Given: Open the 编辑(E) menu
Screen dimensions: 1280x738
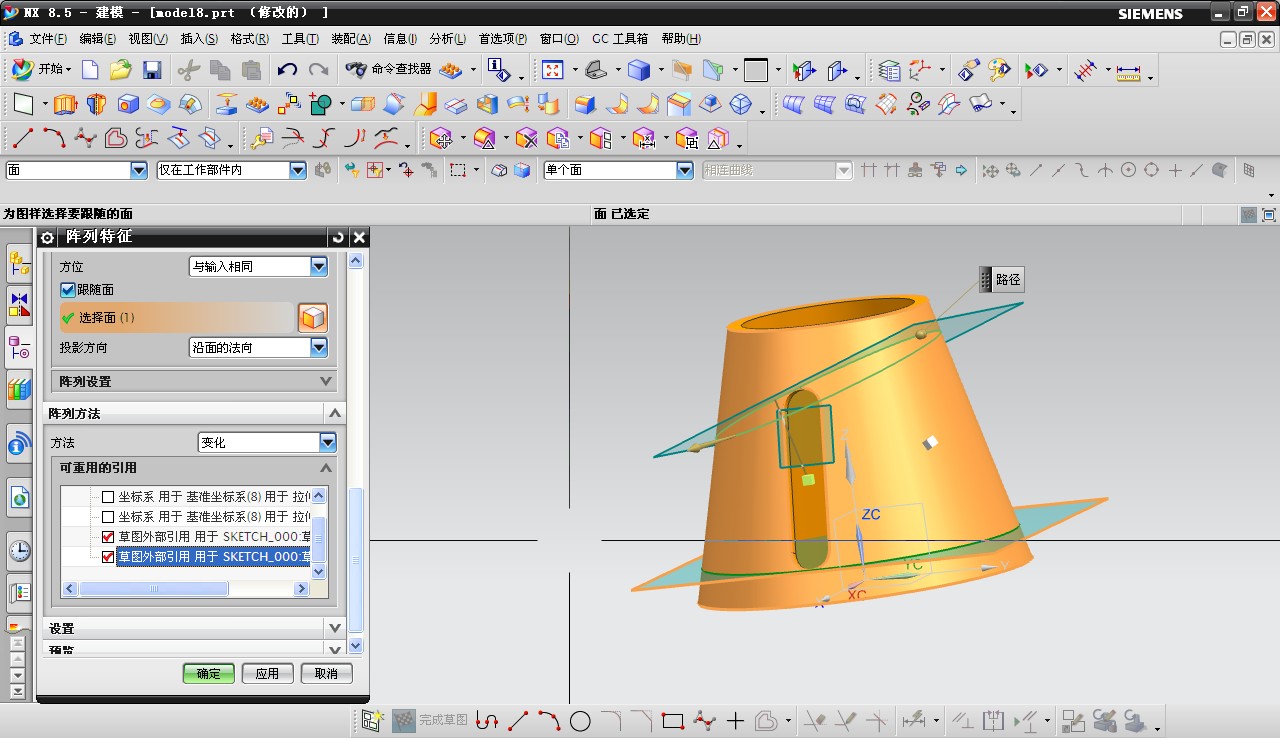Looking at the screenshot, I should click(97, 39).
